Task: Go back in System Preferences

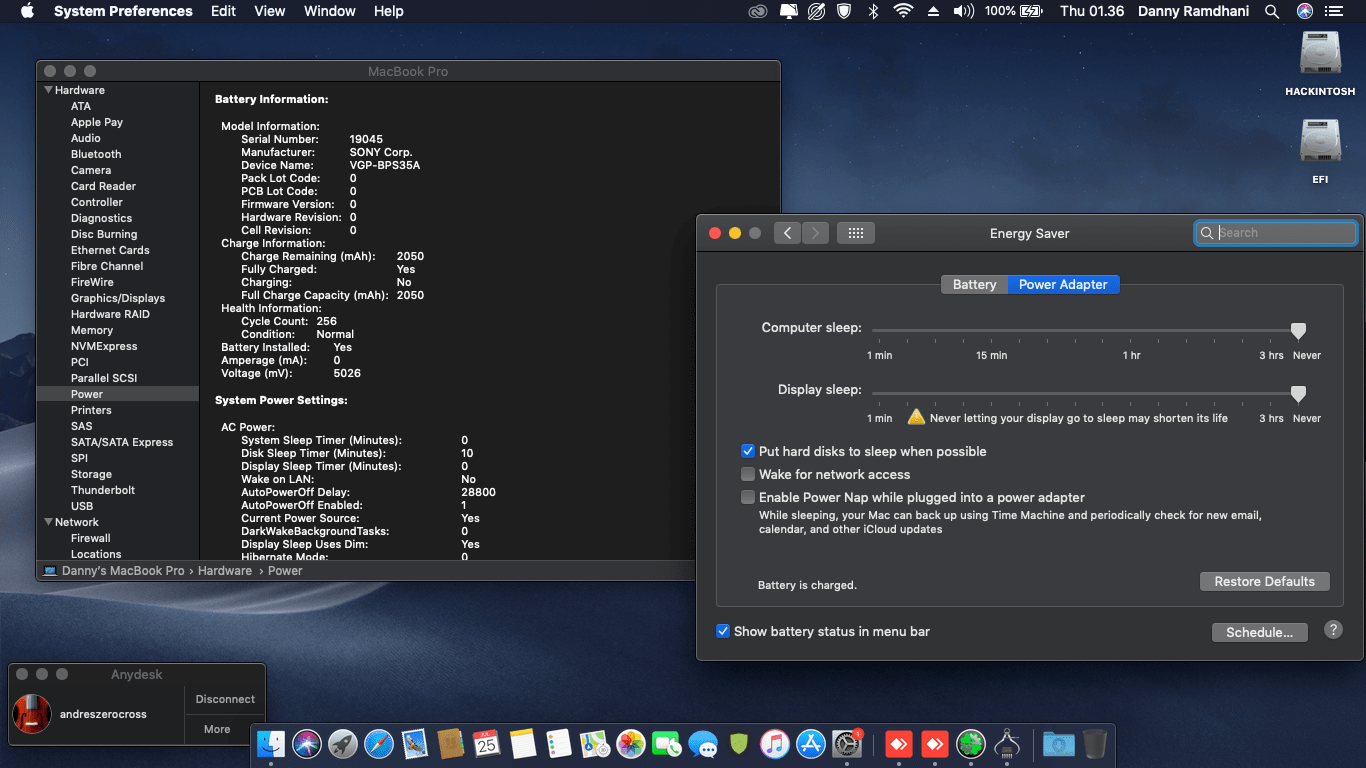Action: coord(788,233)
